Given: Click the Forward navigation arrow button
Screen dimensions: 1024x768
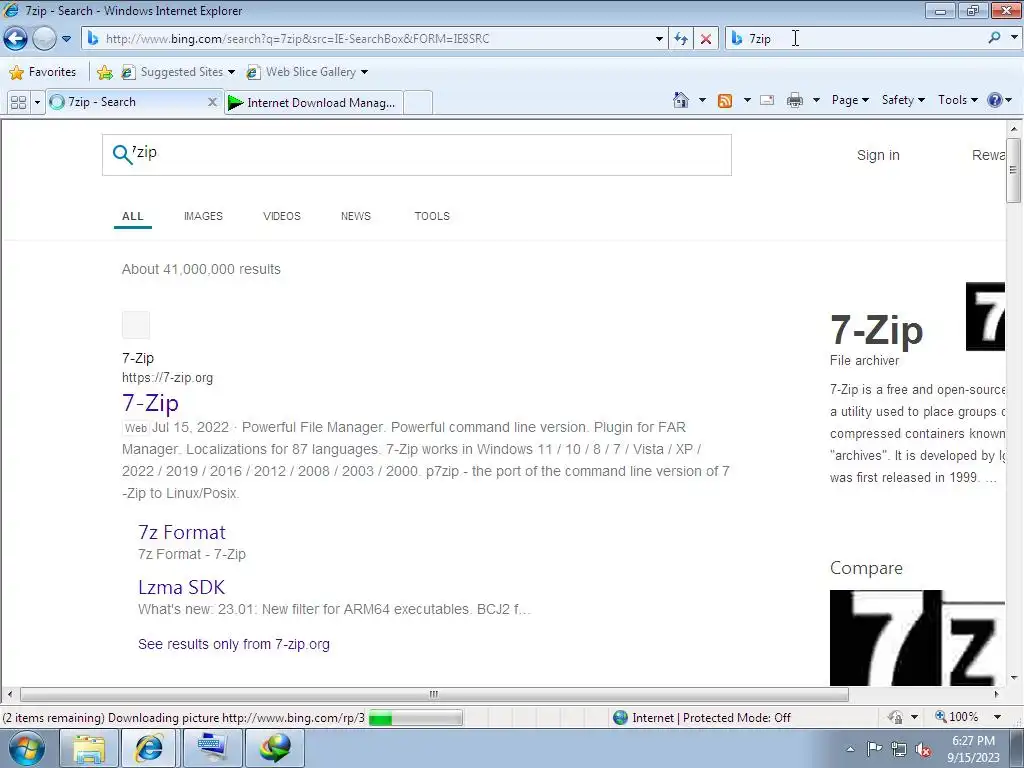Looking at the screenshot, I should point(44,39).
